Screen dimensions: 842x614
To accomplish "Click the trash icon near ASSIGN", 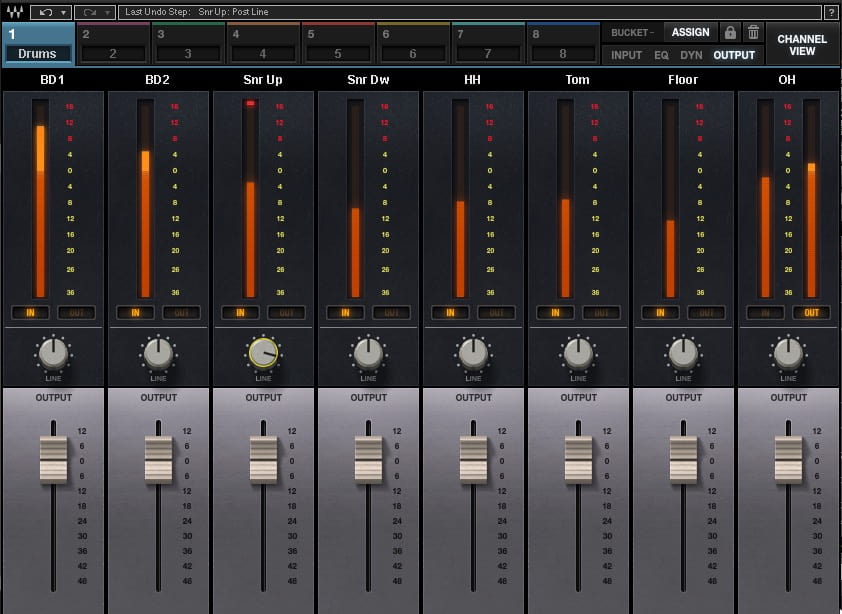I will tap(755, 32).
